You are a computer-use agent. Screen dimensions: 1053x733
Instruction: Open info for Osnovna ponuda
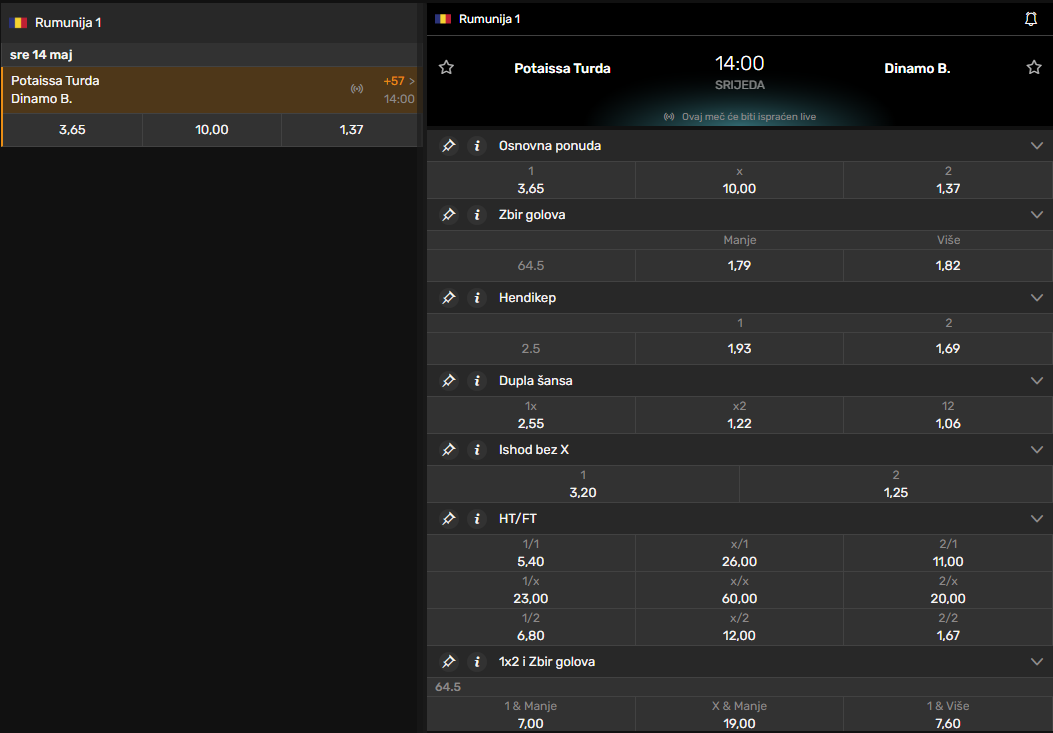(x=477, y=146)
